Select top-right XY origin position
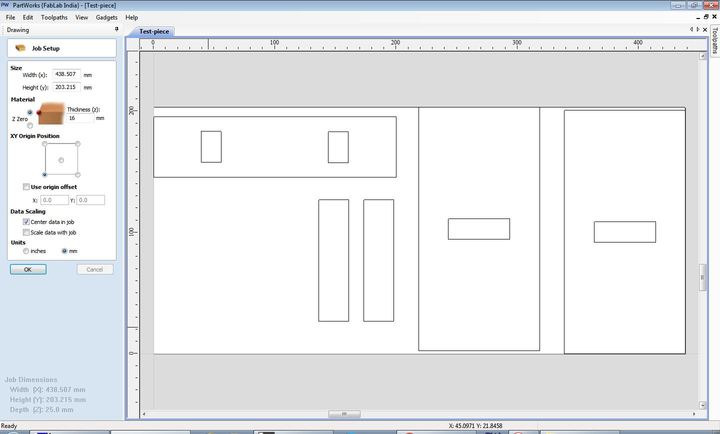720x434 pixels. [x=78, y=144]
